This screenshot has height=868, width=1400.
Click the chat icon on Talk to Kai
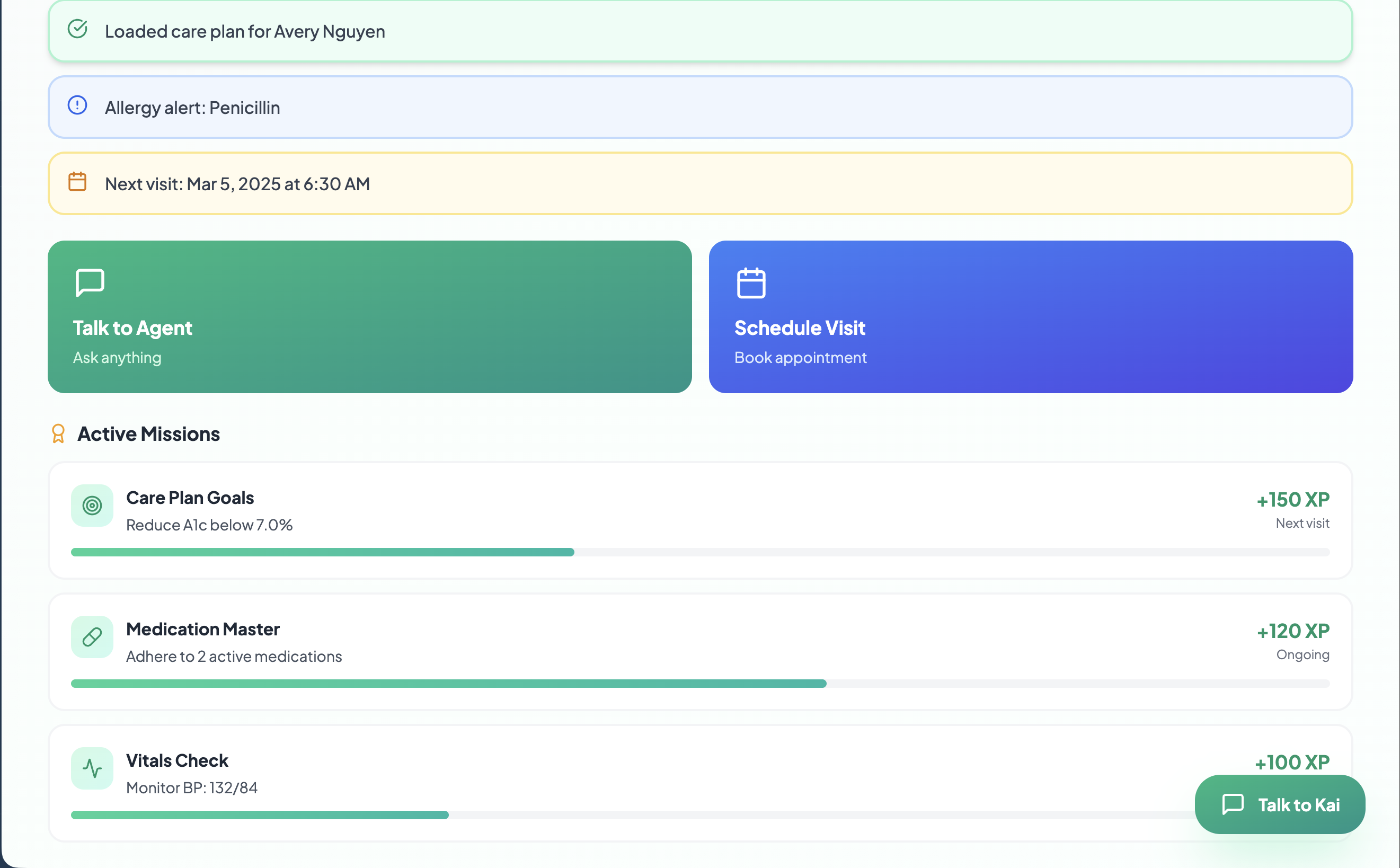(x=1233, y=804)
